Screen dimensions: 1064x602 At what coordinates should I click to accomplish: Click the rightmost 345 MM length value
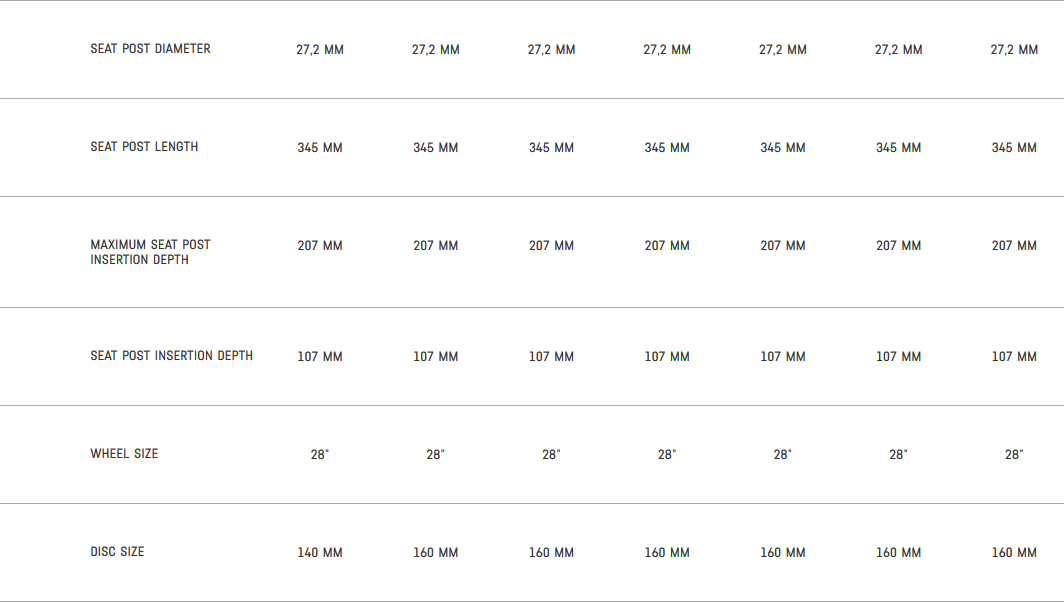coord(1014,148)
